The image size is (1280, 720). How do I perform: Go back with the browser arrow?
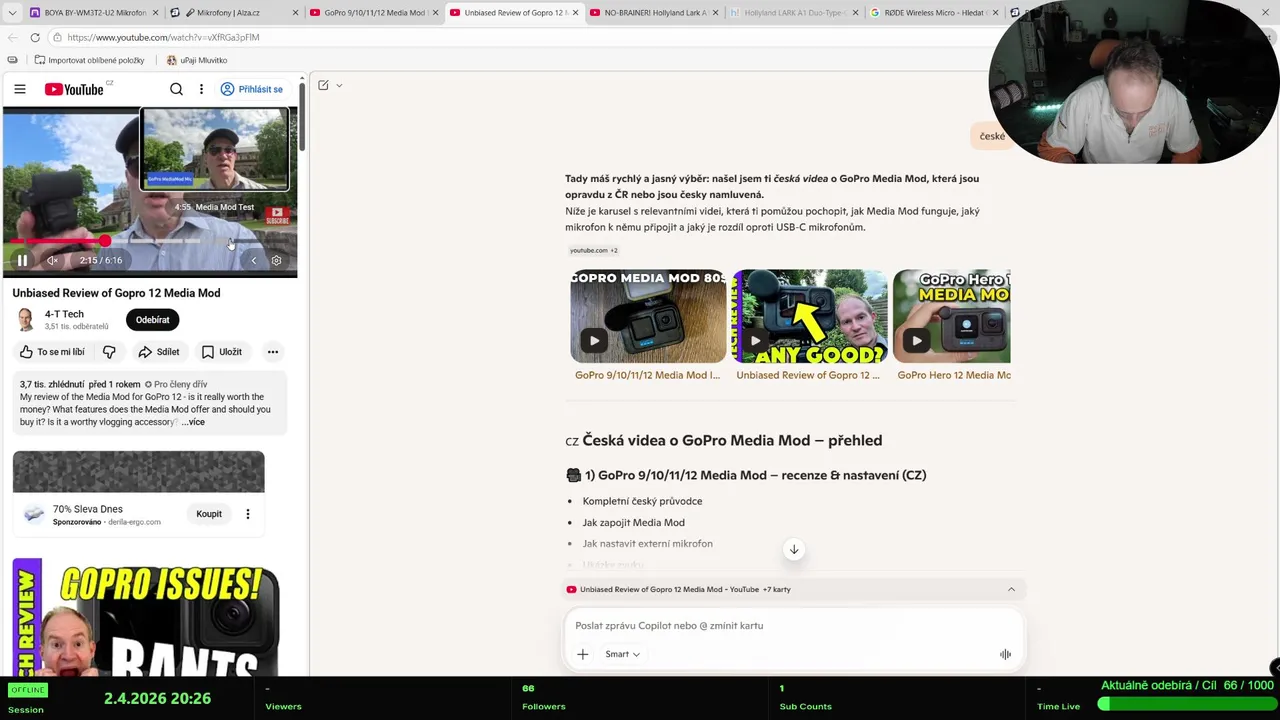click(x=12, y=37)
